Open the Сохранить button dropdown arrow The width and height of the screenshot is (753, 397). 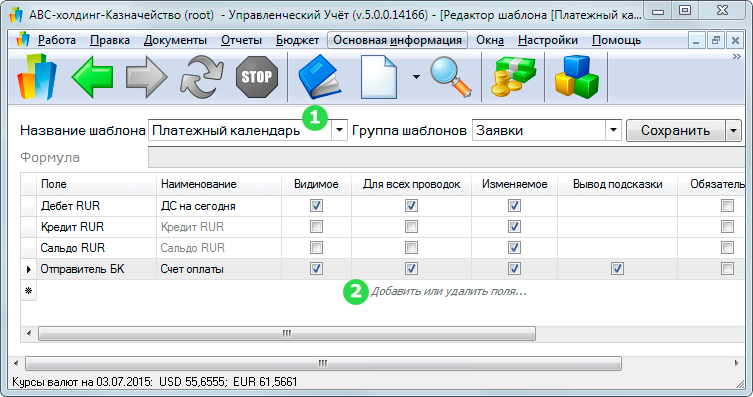733,131
